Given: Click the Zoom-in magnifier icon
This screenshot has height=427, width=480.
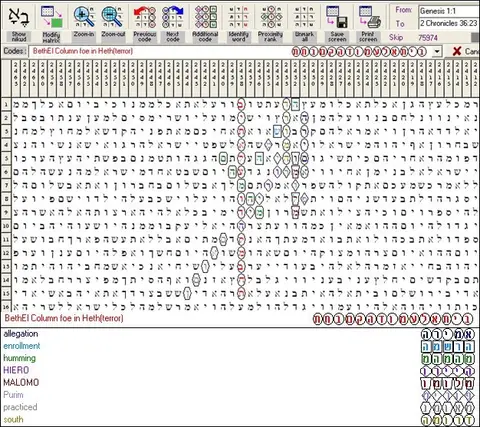Looking at the screenshot, I should click(84, 17).
